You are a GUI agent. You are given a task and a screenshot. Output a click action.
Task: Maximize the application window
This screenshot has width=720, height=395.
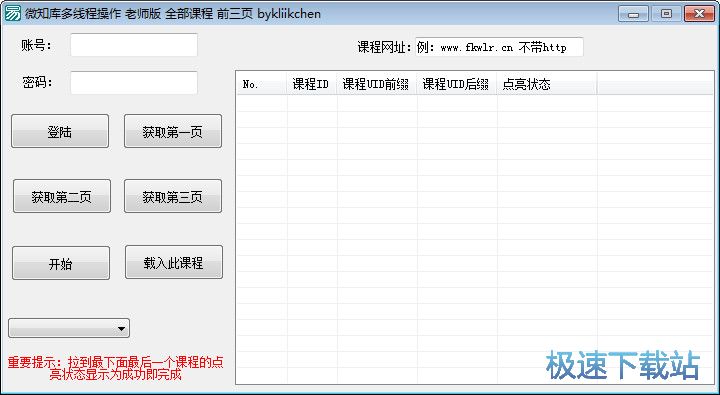pos(666,13)
